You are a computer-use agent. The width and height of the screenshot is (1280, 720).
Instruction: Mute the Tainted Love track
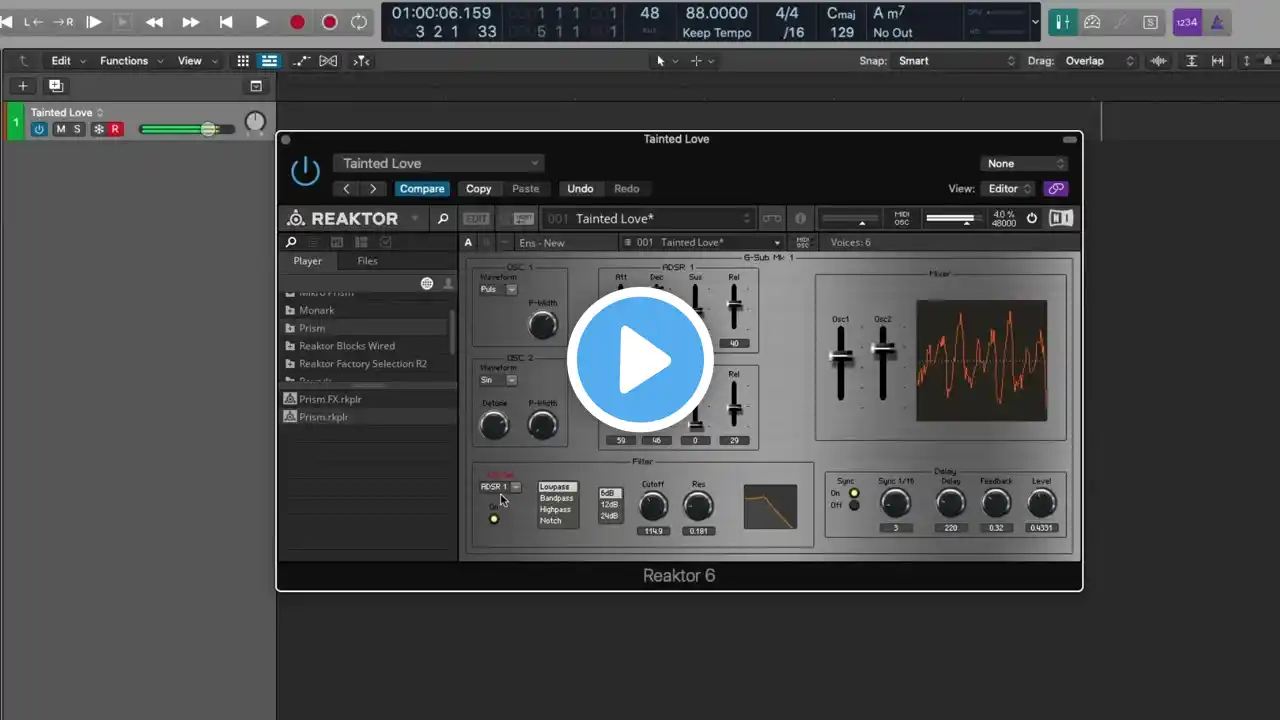coord(60,129)
